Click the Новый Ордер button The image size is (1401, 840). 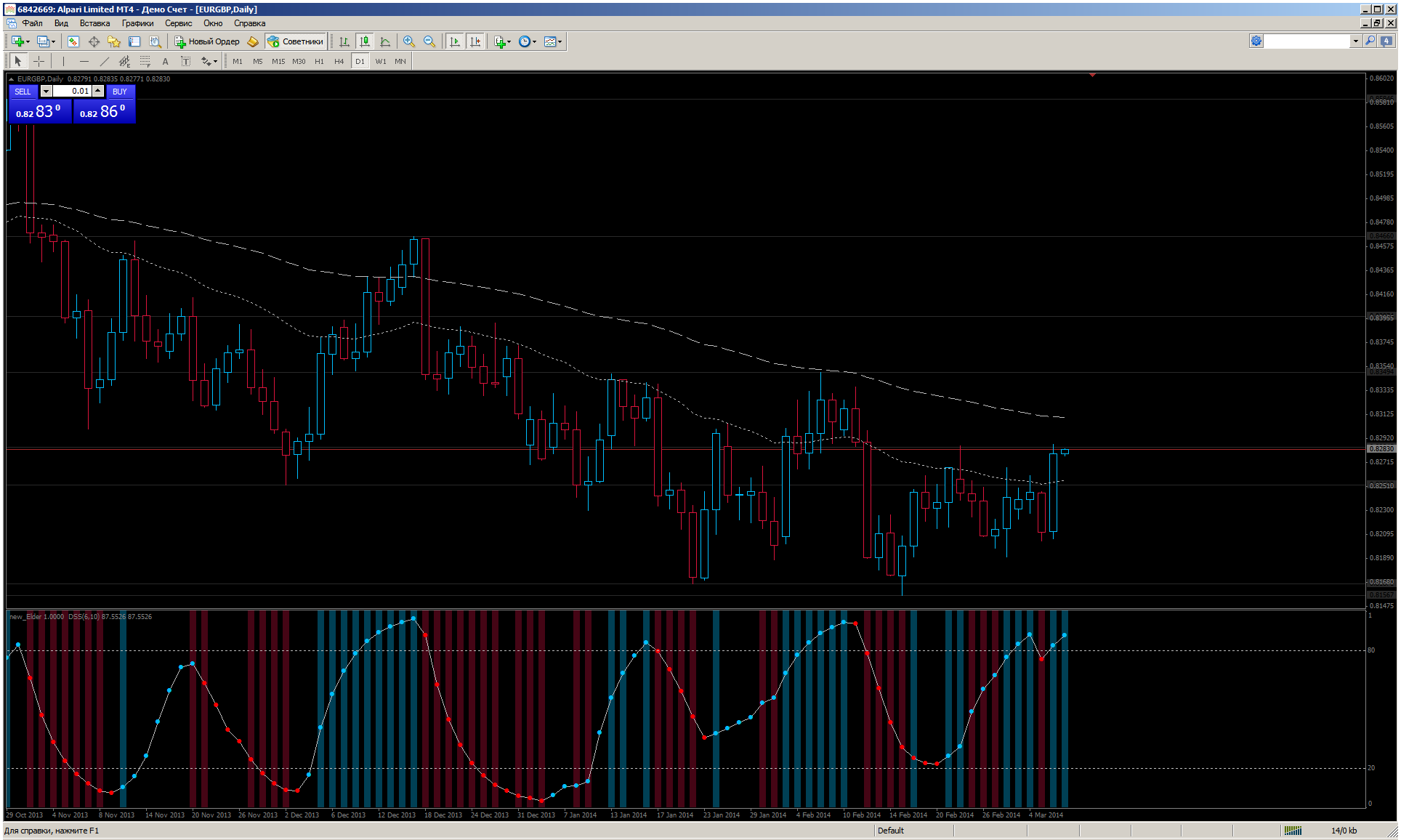[x=207, y=41]
